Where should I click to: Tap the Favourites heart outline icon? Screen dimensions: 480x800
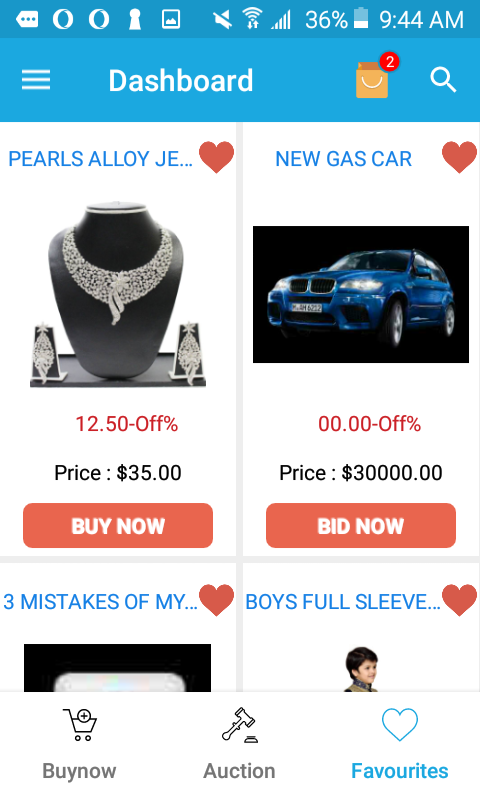[x=400, y=724]
